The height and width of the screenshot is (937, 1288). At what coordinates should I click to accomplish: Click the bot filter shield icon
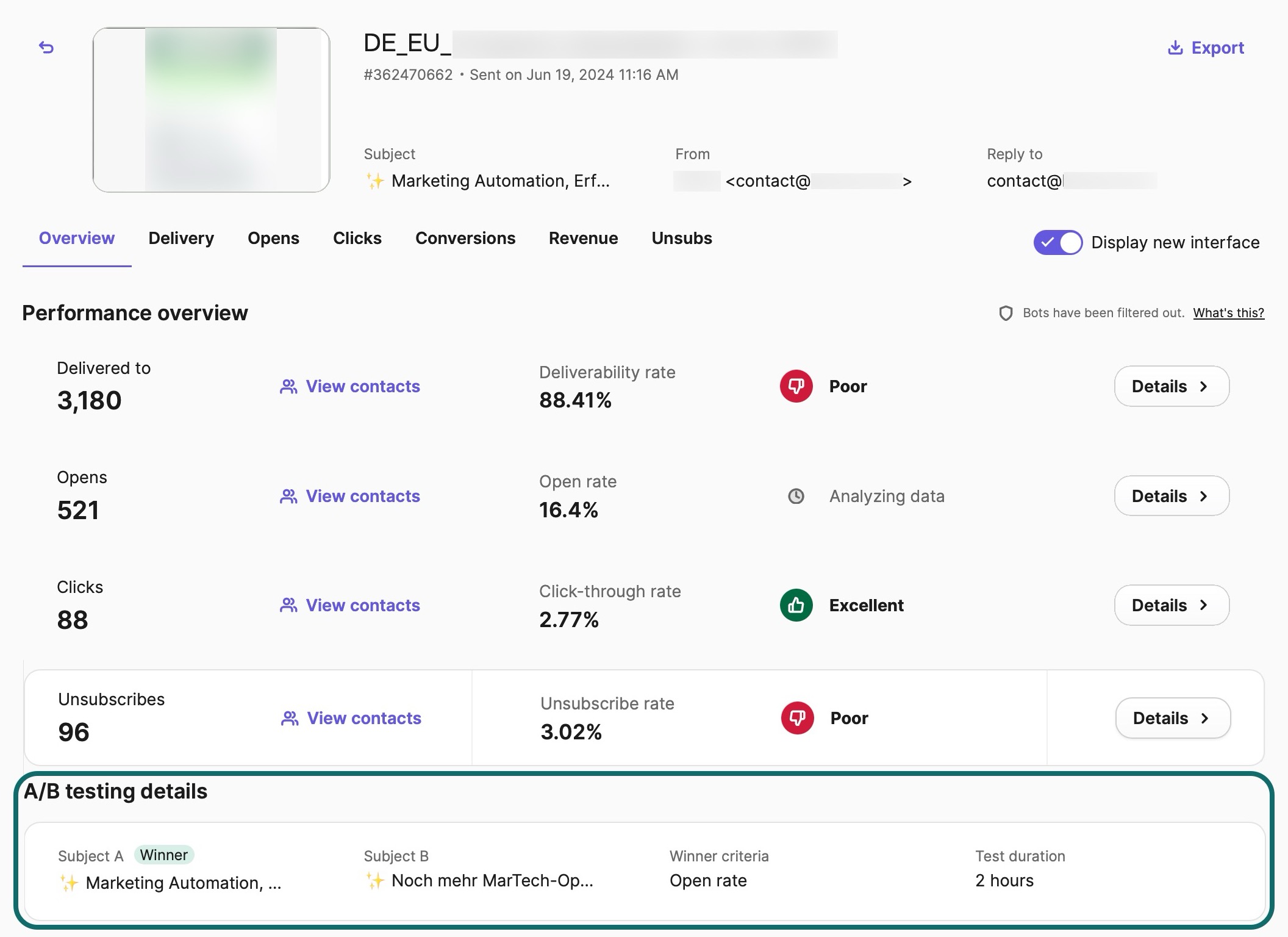point(1006,313)
